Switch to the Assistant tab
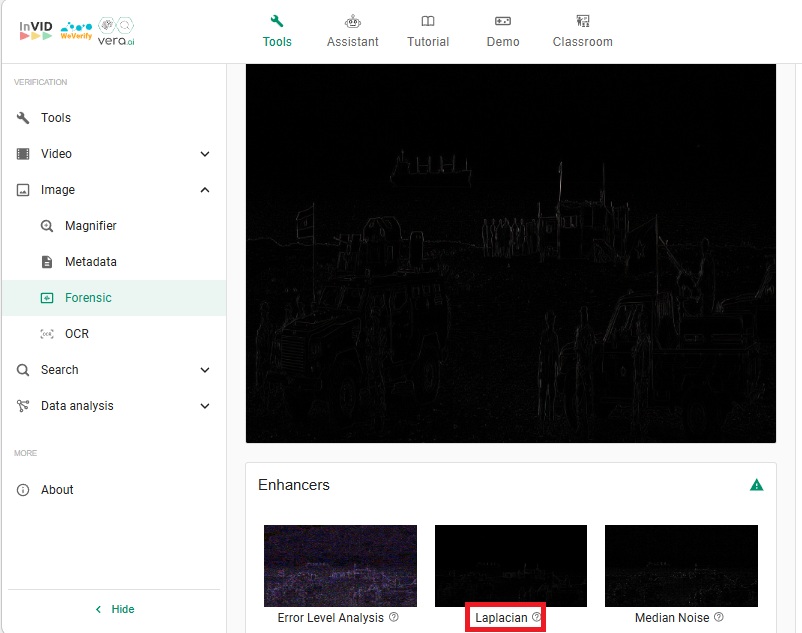This screenshot has width=802, height=633. (352, 31)
